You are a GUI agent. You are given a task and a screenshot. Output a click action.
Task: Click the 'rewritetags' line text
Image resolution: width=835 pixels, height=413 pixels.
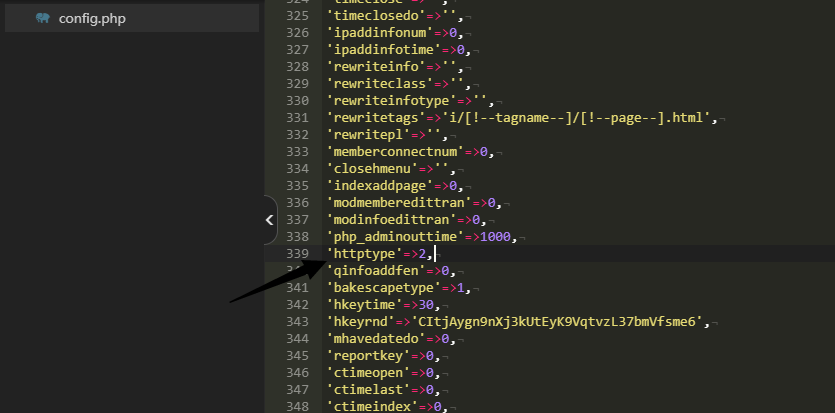click(x=523, y=118)
